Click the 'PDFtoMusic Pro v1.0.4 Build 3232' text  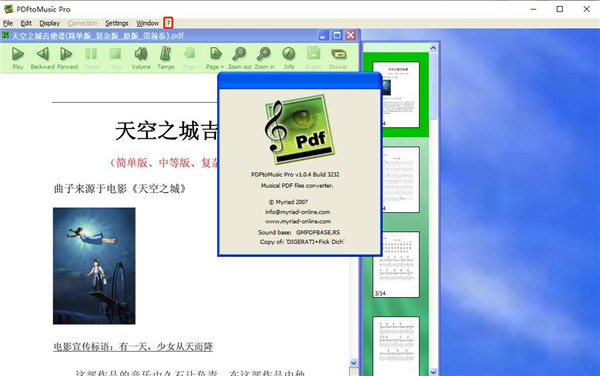(x=295, y=174)
